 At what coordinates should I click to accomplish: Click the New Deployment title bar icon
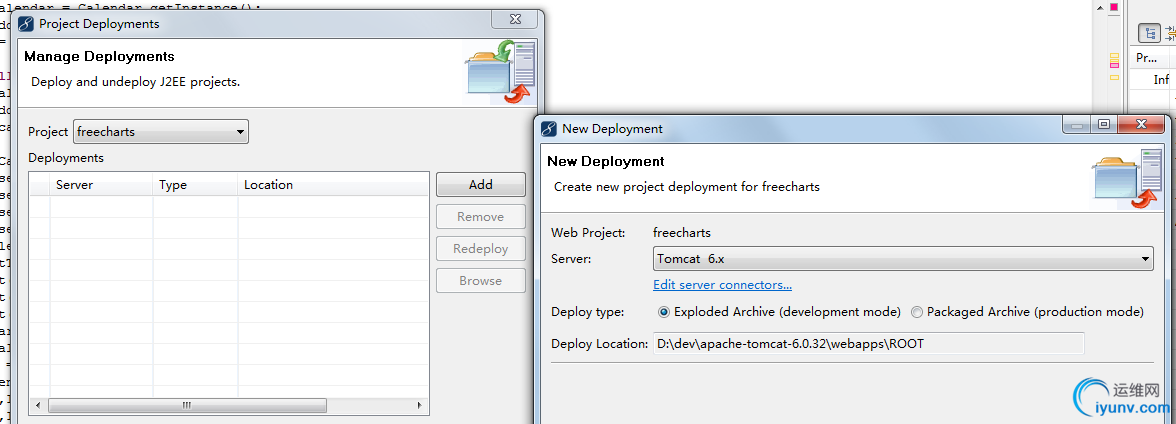[549, 128]
